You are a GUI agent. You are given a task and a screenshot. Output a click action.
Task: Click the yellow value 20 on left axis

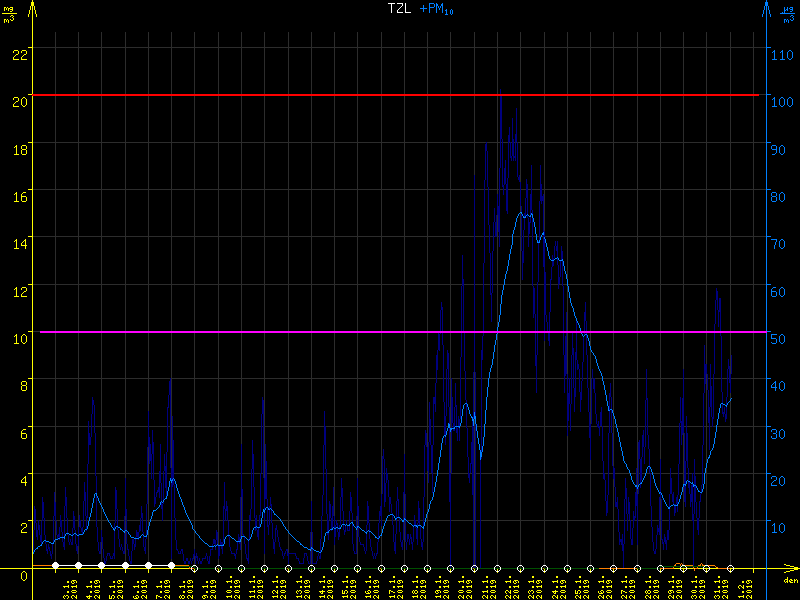coord(18,96)
